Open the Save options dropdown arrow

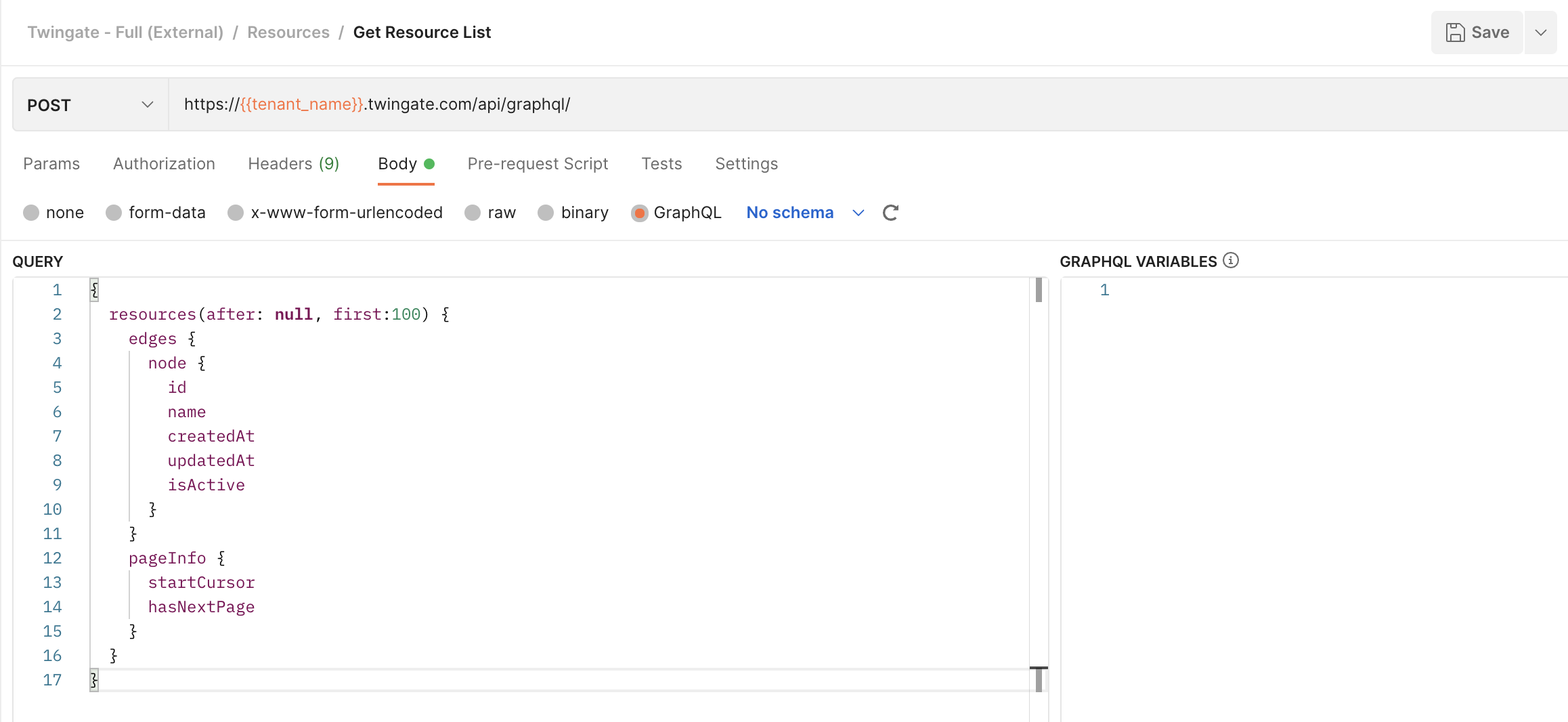[x=1541, y=33]
